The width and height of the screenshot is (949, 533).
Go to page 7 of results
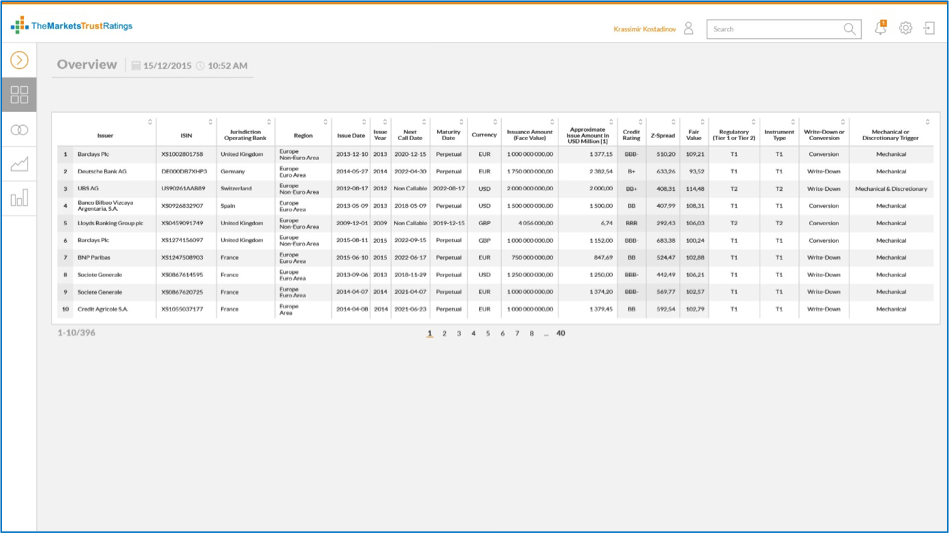(517, 333)
